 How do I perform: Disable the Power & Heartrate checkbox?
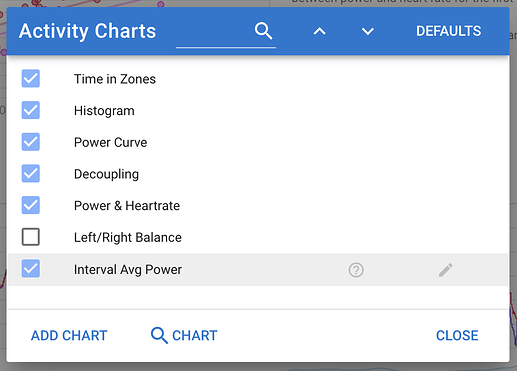[31, 205]
